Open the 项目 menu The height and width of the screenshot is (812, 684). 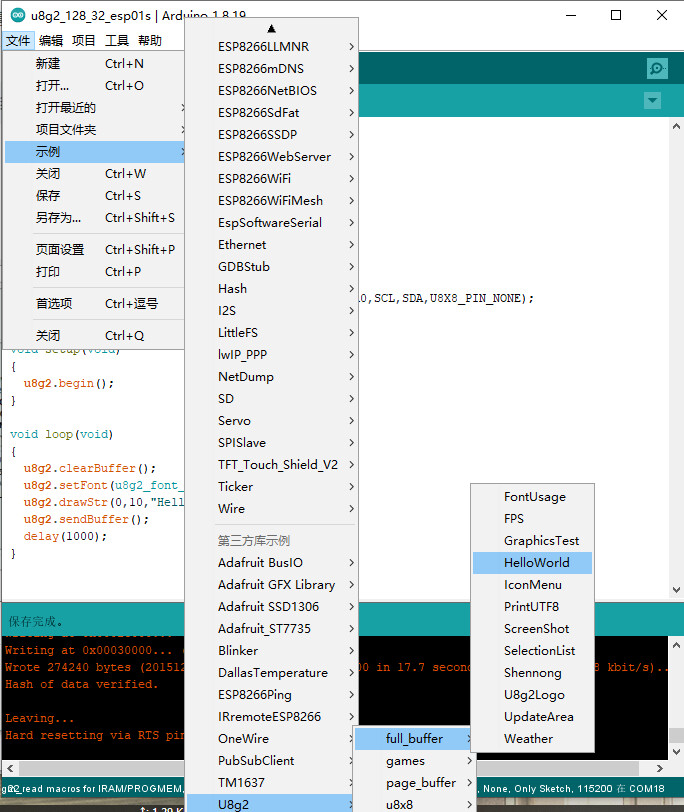coord(83,40)
